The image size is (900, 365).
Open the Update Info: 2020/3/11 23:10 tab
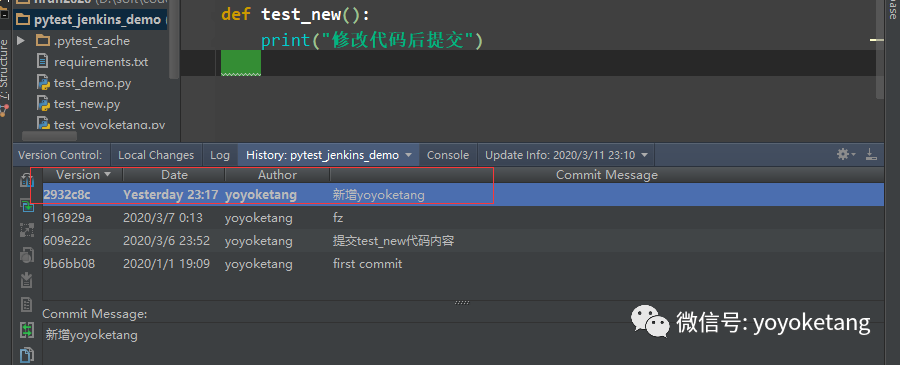point(567,155)
